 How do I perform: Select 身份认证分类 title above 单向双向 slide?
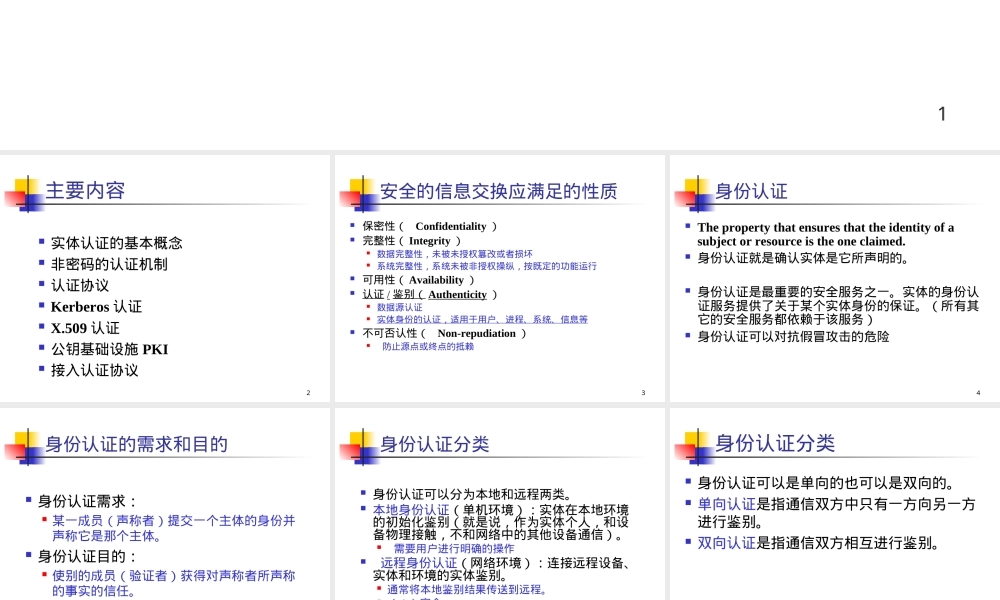[775, 443]
